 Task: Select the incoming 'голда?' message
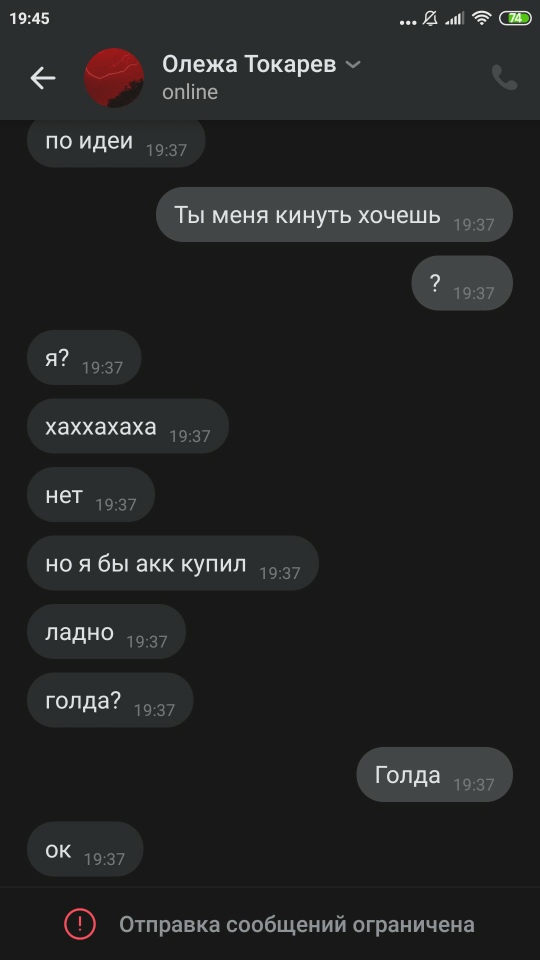tap(110, 700)
